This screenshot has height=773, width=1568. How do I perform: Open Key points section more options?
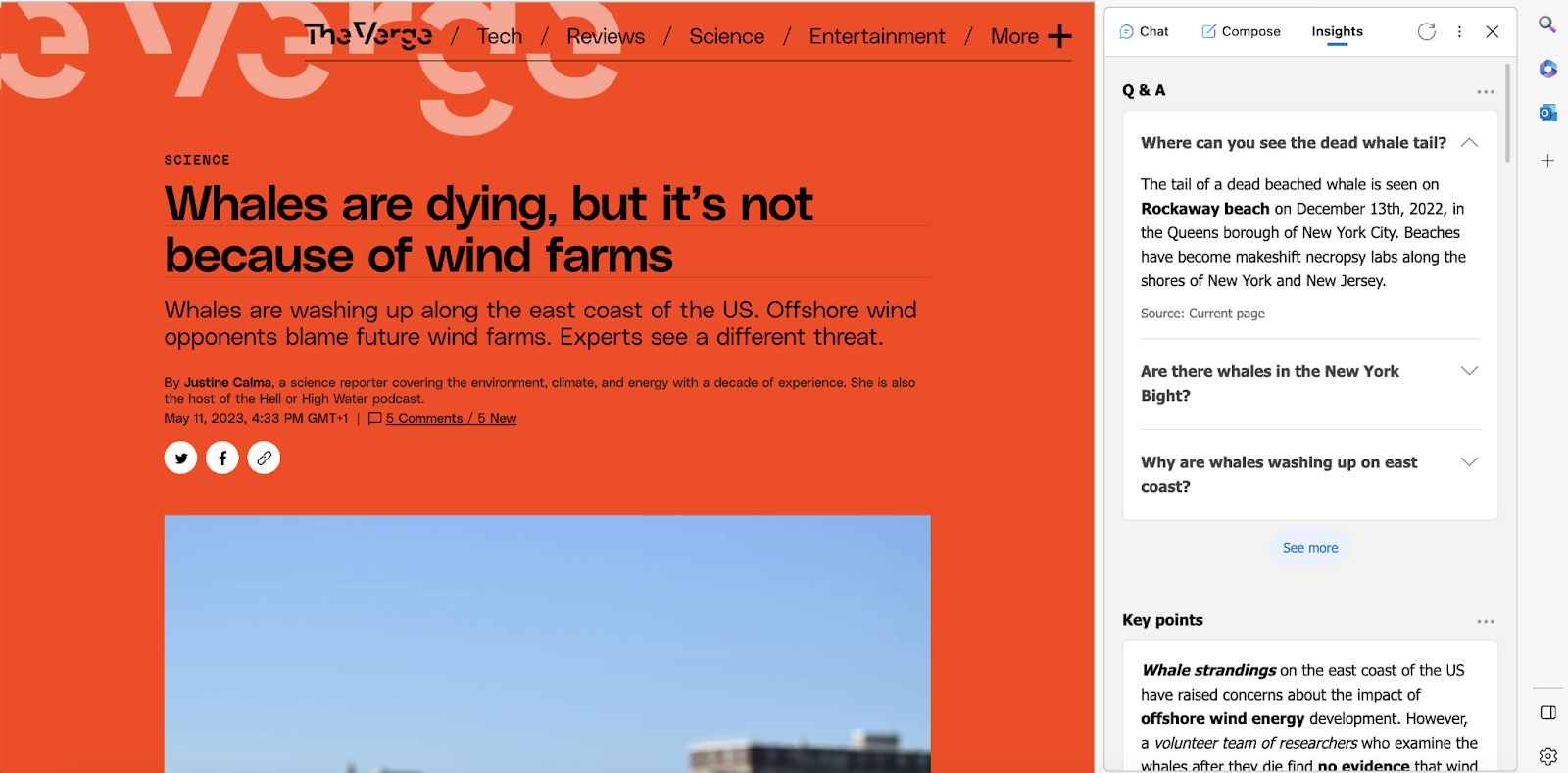click(1486, 621)
